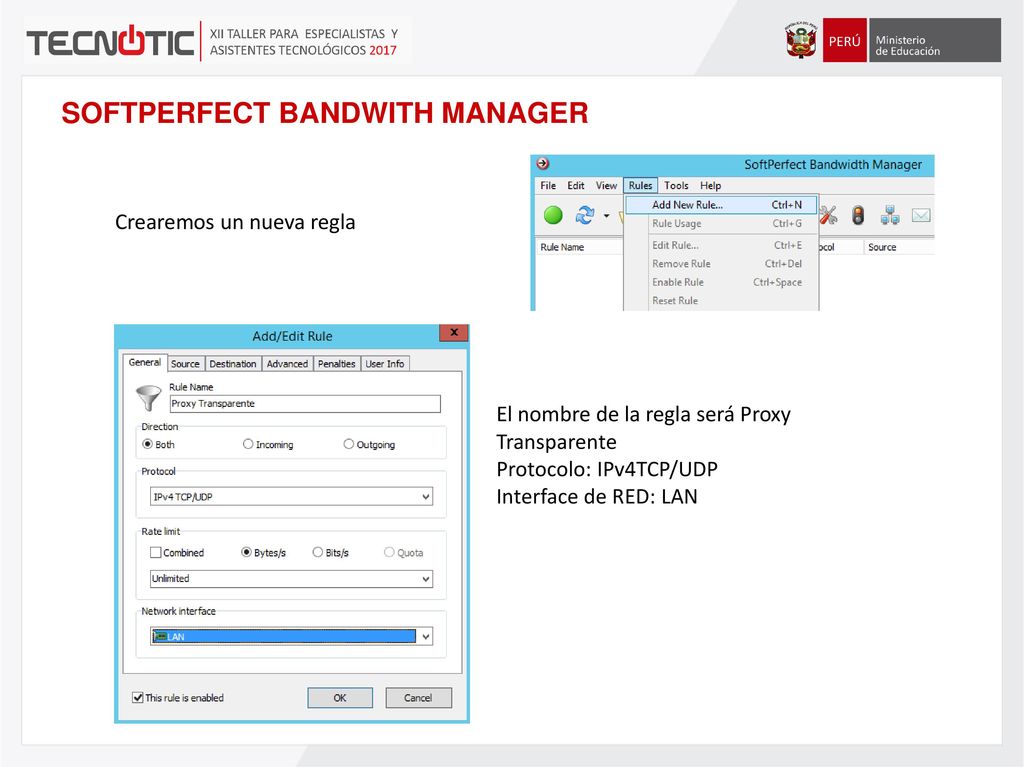Open the Protocol IPv4 TCP/UDP dropdown
Viewport: 1024px width, 768px height.
[x=291, y=497]
